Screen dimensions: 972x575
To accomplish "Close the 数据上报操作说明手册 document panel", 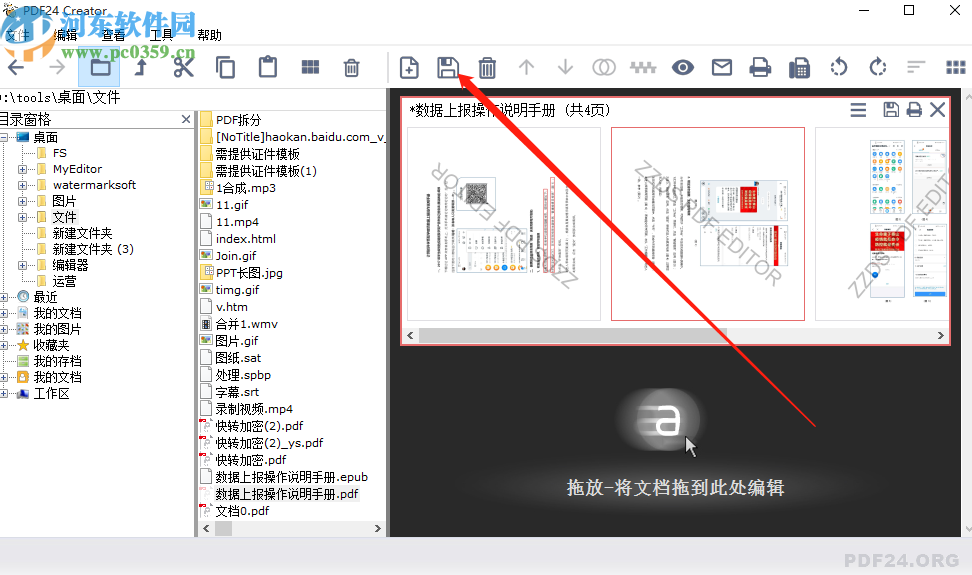I will (x=938, y=110).
